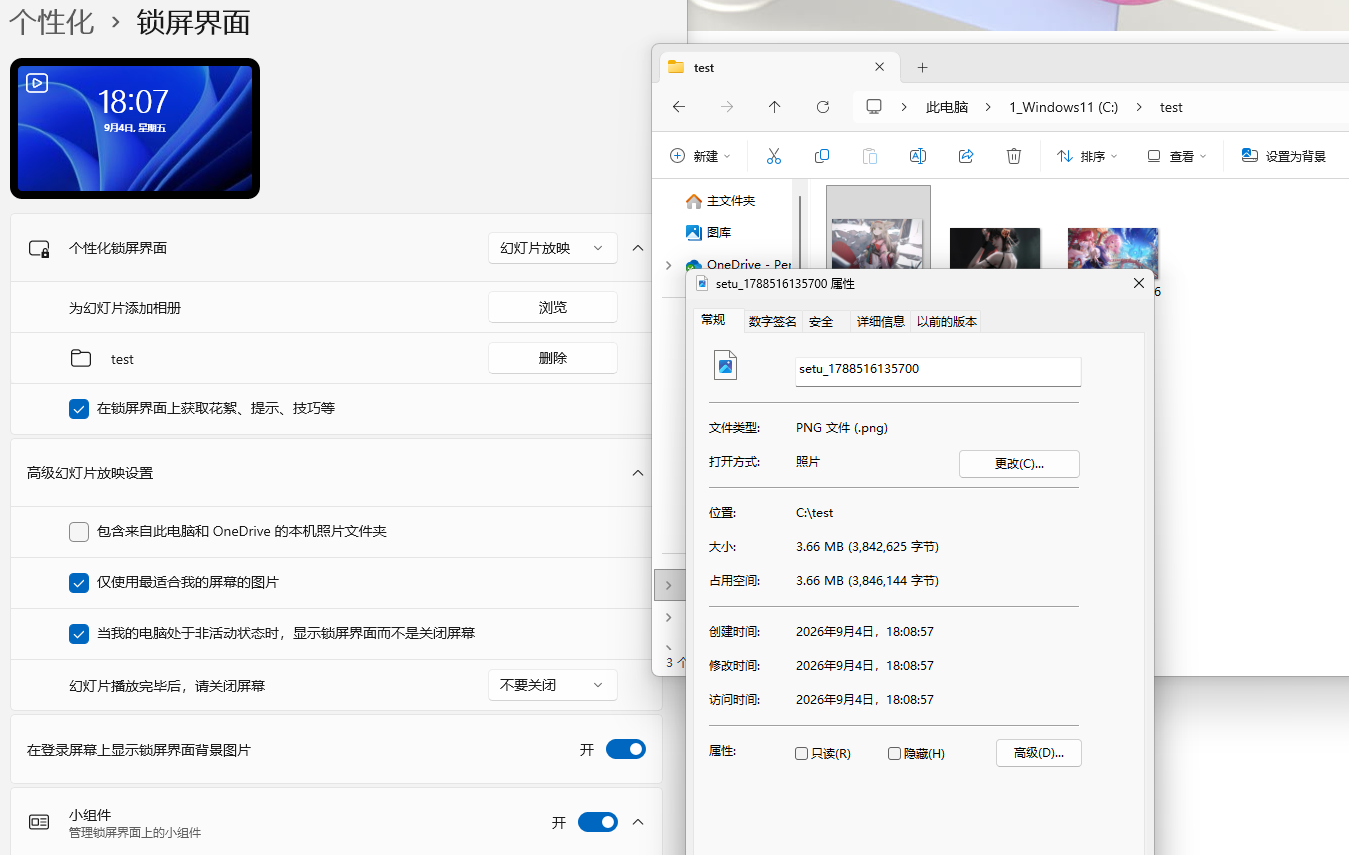Turn off the 小组件 switch
The height and width of the screenshot is (855, 1349).
598,822
